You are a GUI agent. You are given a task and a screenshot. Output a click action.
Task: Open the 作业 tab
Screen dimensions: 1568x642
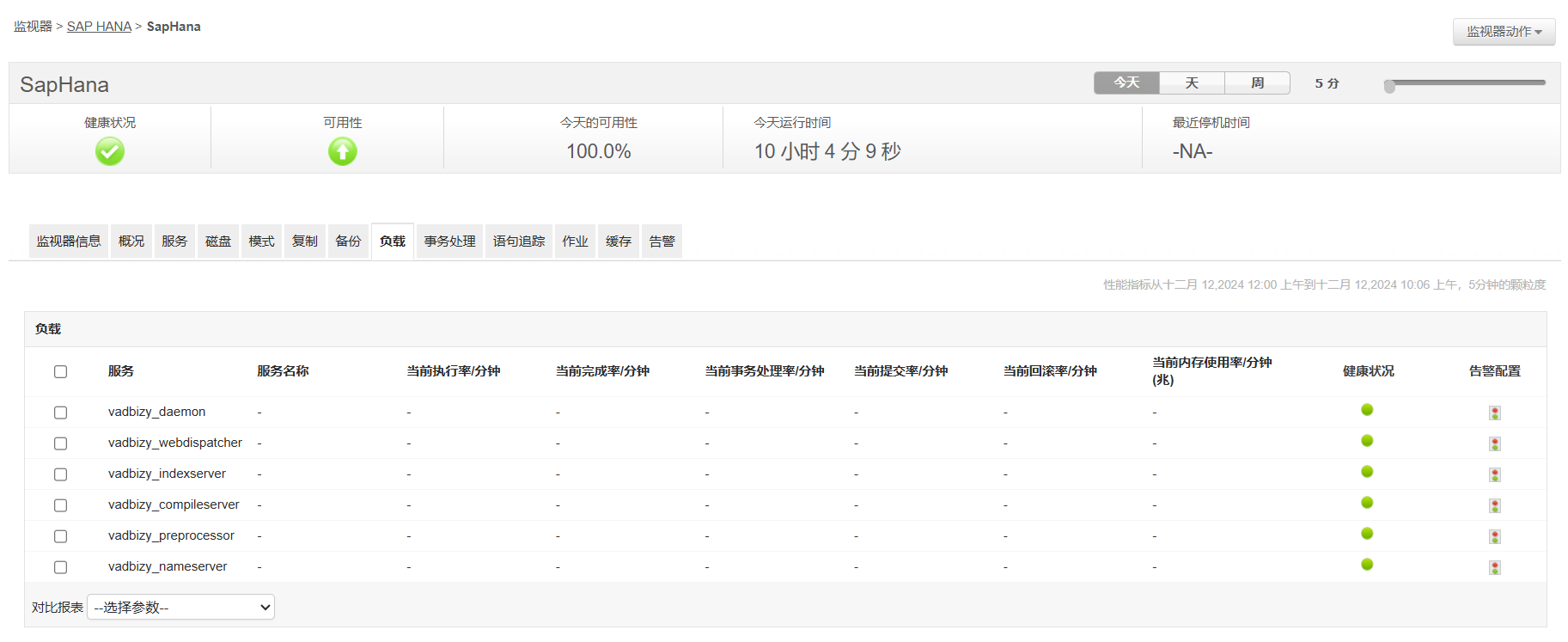(x=576, y=242)
